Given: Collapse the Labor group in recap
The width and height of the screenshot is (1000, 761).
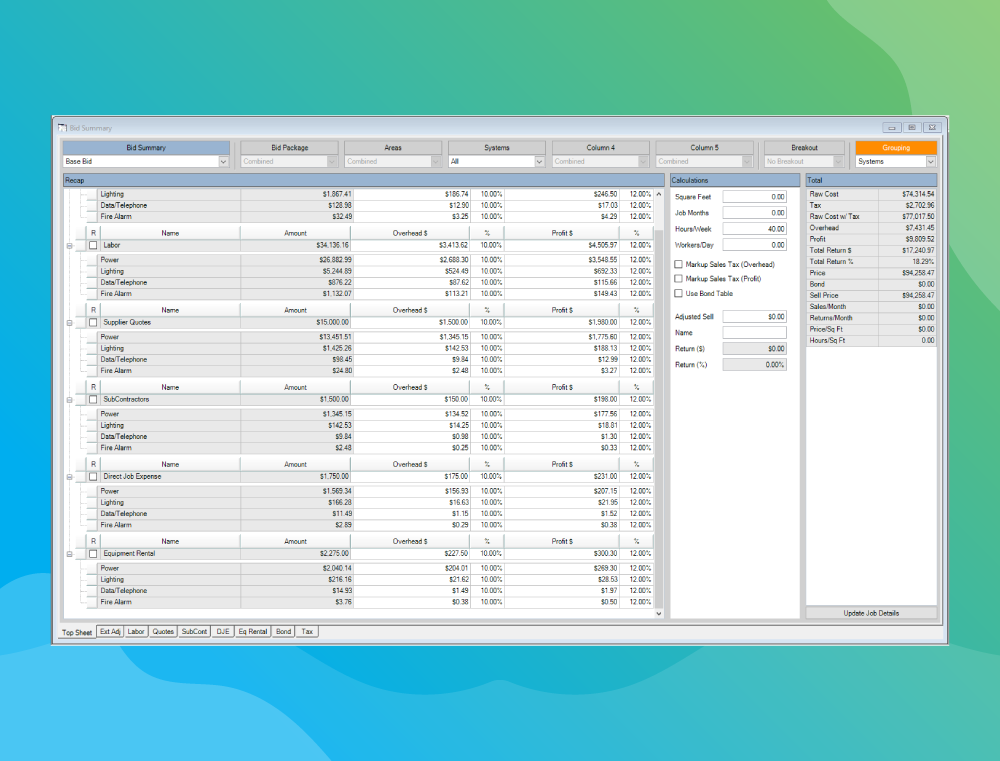Looking at the screenshot, I should click(69, 245).
